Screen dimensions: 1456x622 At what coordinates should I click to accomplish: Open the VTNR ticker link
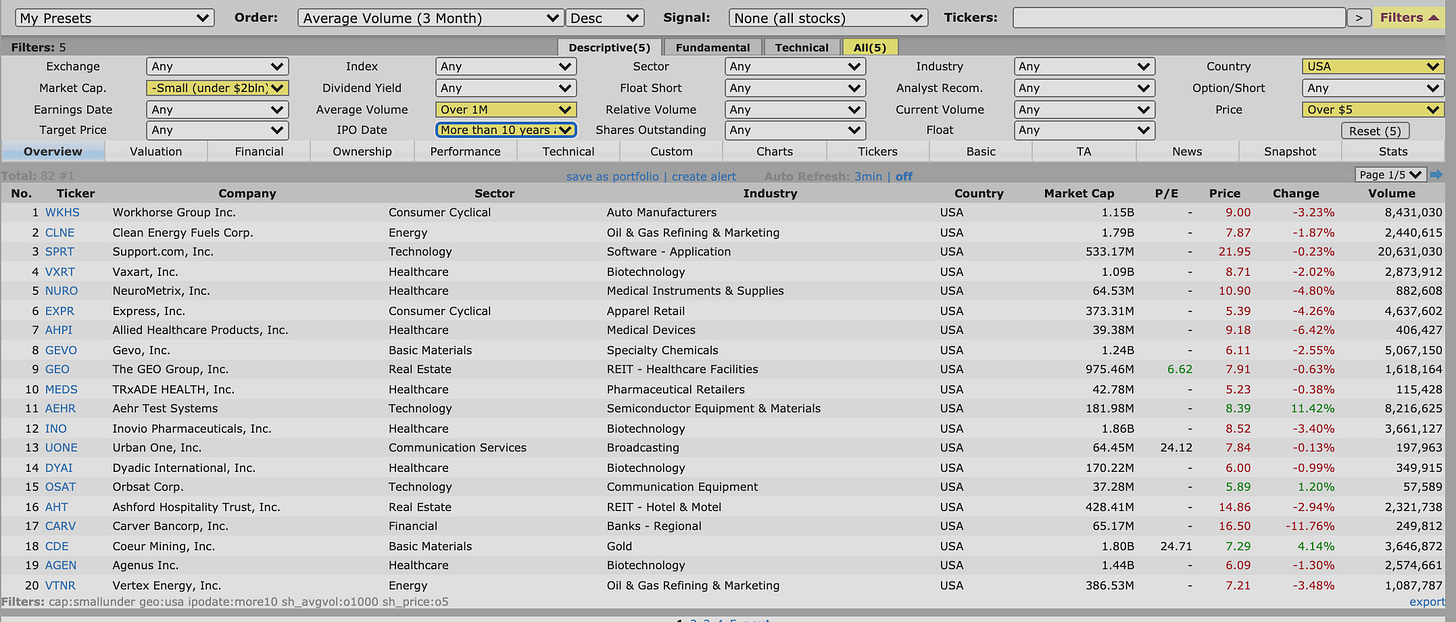click(x=60, y=585)
